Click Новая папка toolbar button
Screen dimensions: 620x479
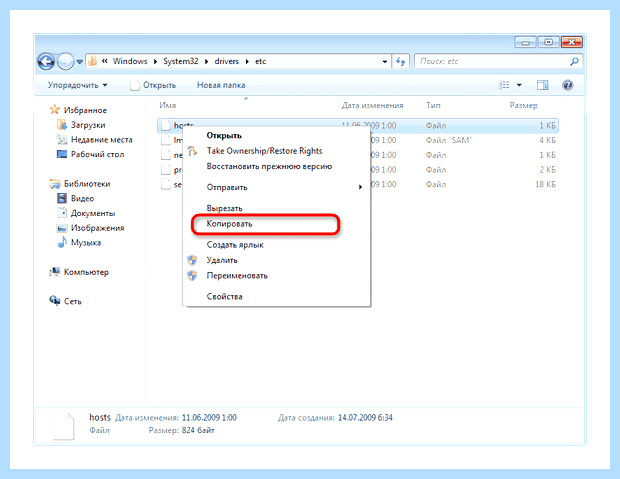coord(221,85)
